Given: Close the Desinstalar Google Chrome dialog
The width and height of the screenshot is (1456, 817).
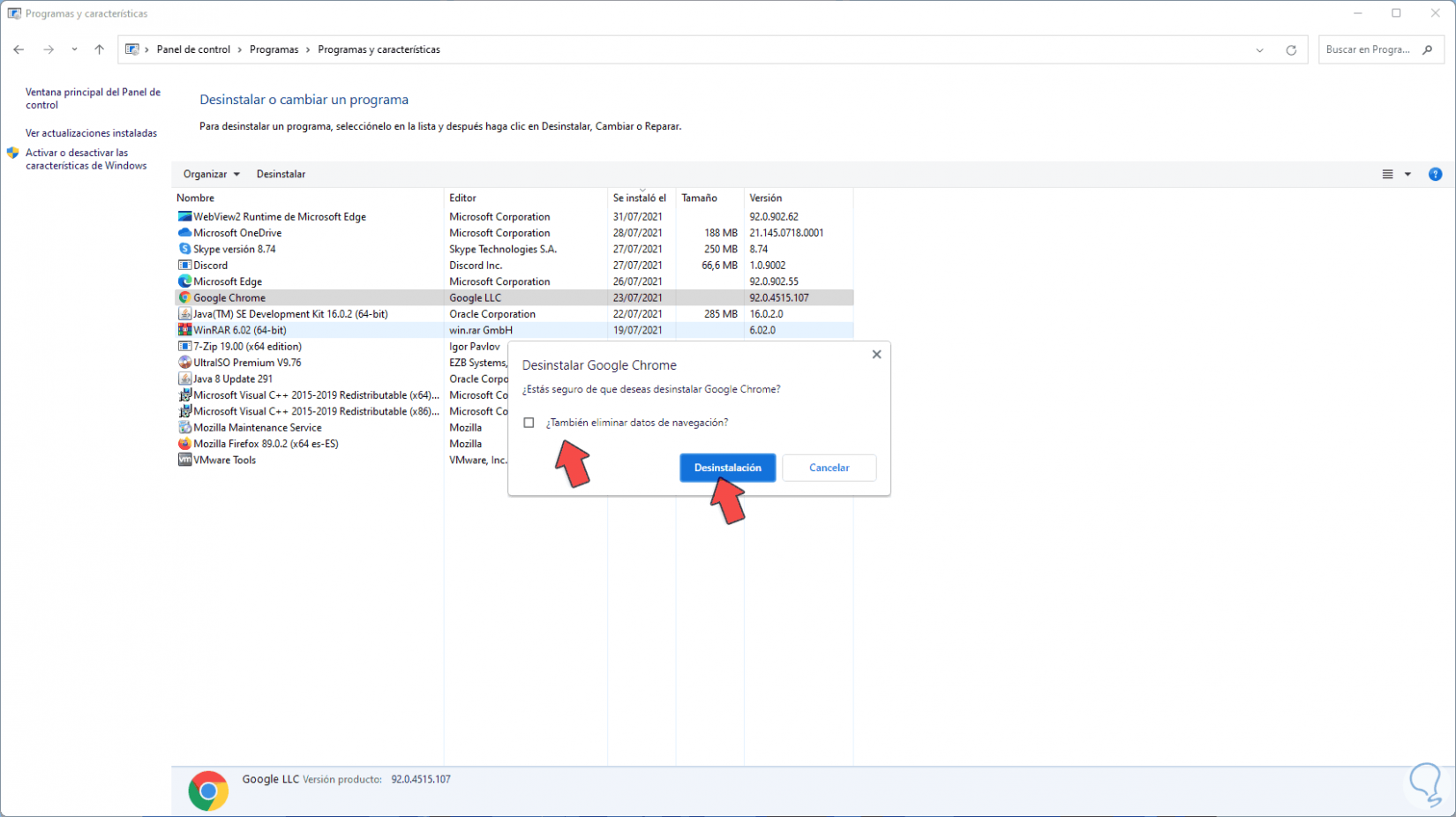Looking at the screenshot, I should point(876,355).
